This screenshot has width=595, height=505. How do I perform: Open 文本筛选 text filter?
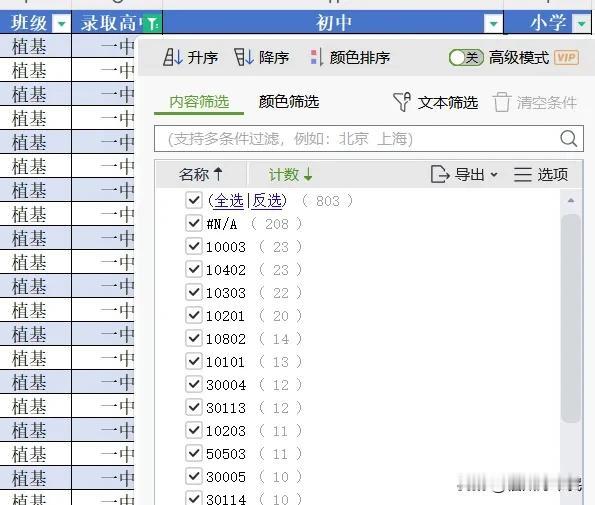[x=436, y=102]
